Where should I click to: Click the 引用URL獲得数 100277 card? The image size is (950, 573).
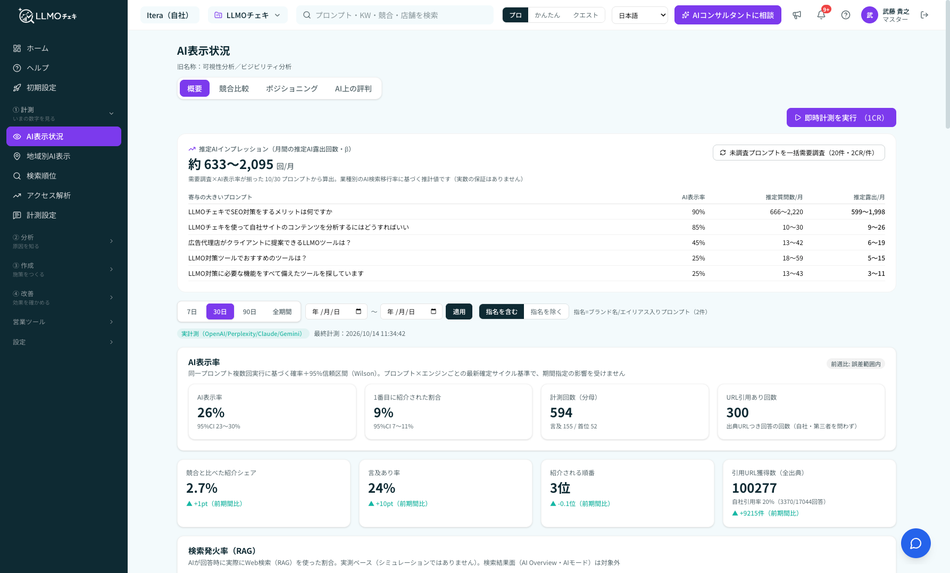(x=809, y=493)
